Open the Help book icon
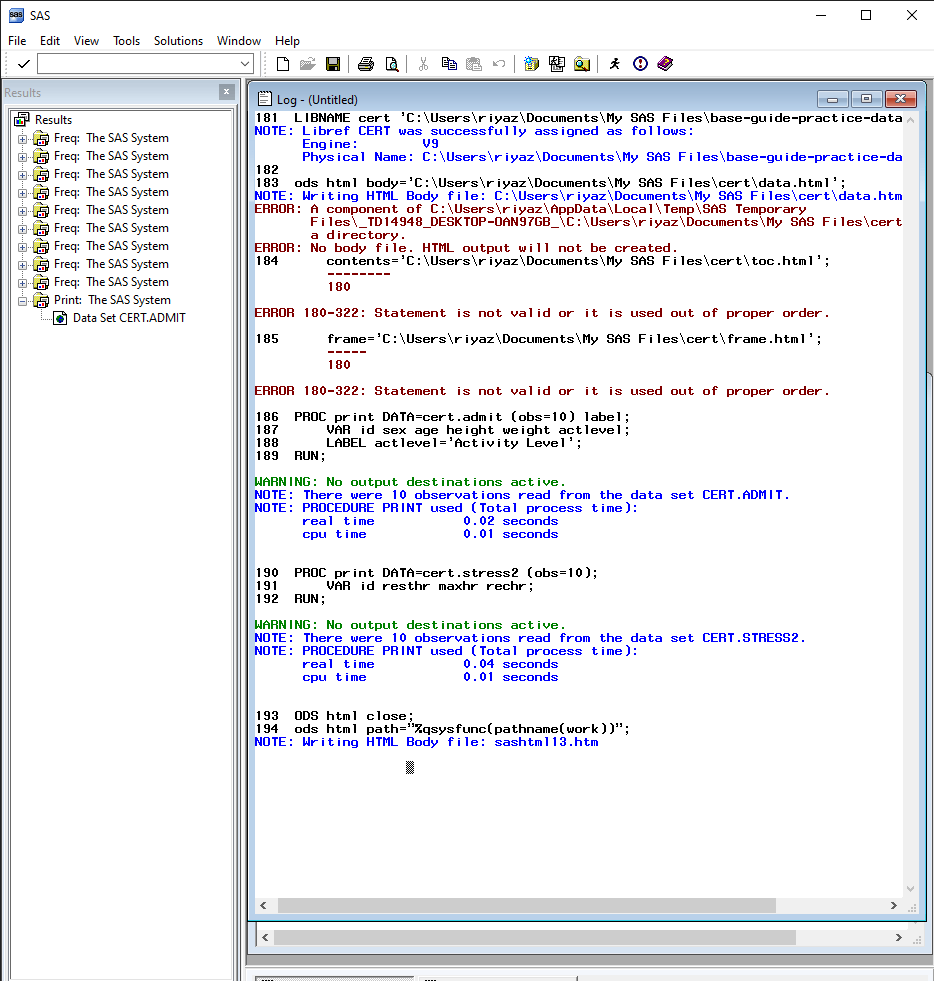 tap(665, 64)
